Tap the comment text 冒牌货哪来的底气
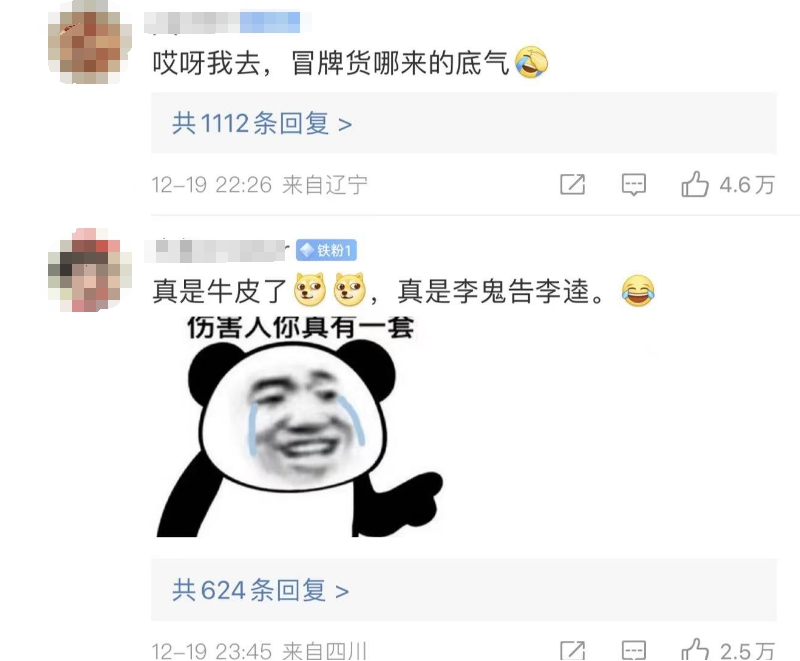800x661 pixels. coord(399,63)
